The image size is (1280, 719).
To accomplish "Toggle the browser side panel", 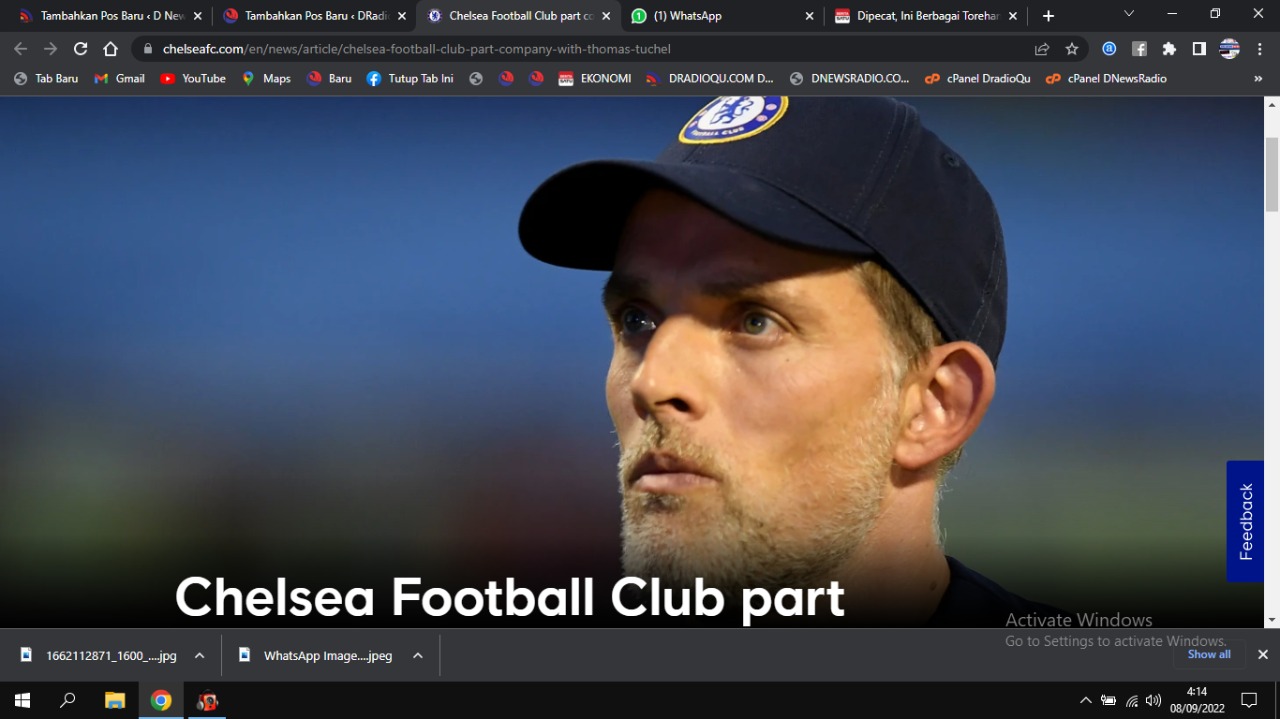I will point(1199,49).
